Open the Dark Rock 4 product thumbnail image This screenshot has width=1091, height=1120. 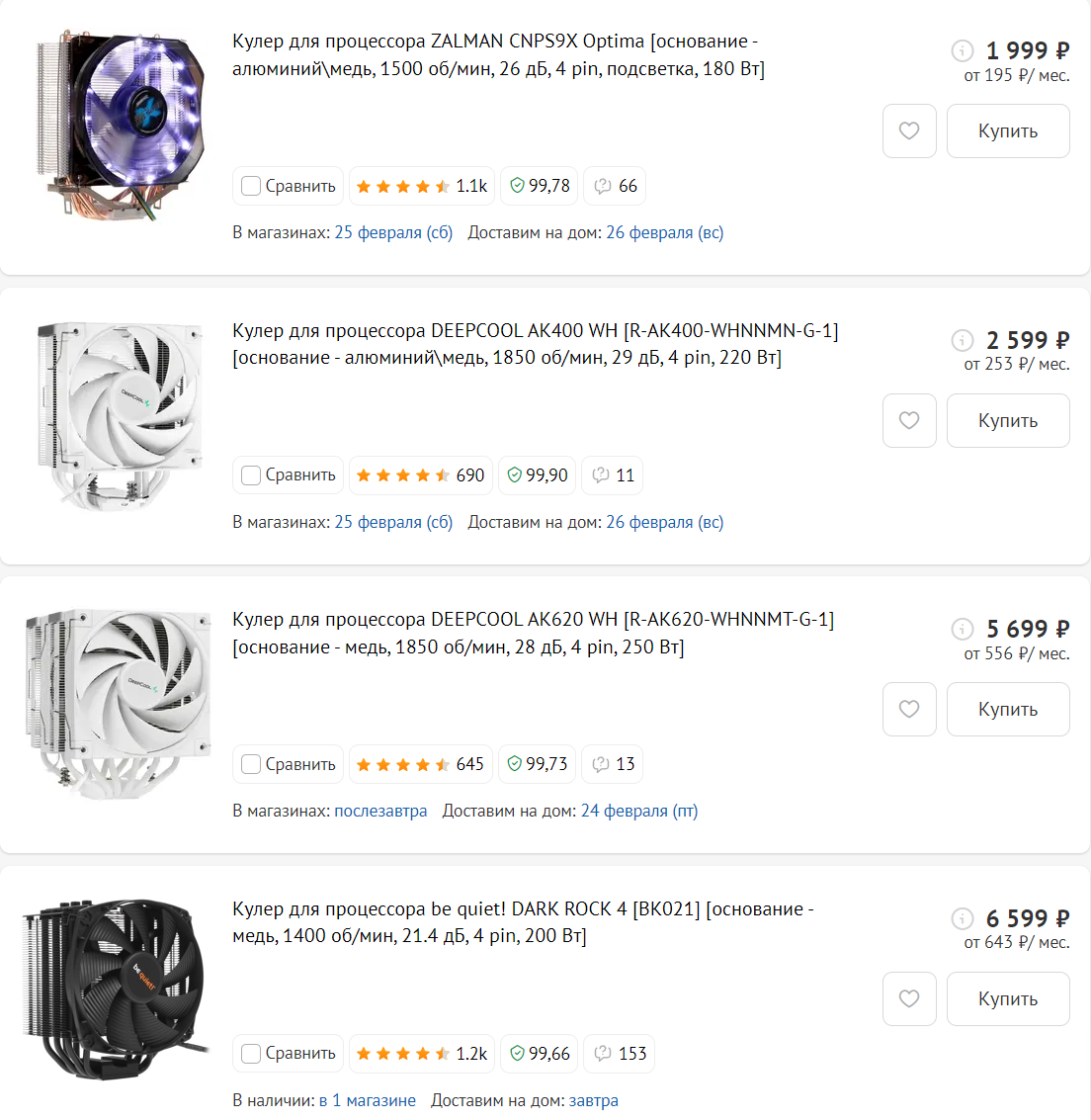116,990
